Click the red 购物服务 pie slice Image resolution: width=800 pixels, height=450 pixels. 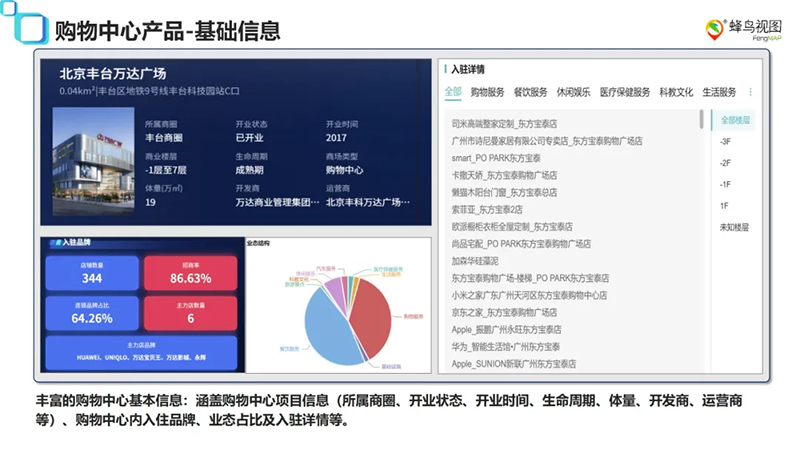pyautogui.click(x=372, y=316)
